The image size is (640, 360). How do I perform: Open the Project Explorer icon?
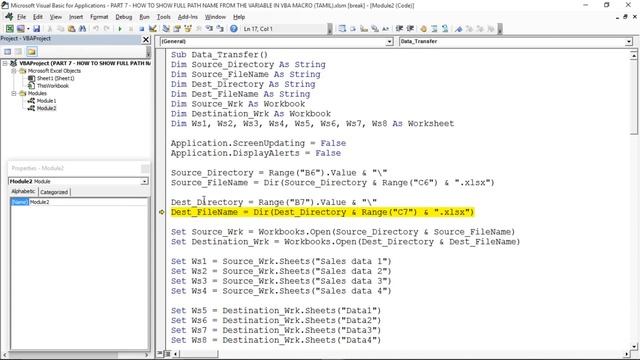point(166,29)
